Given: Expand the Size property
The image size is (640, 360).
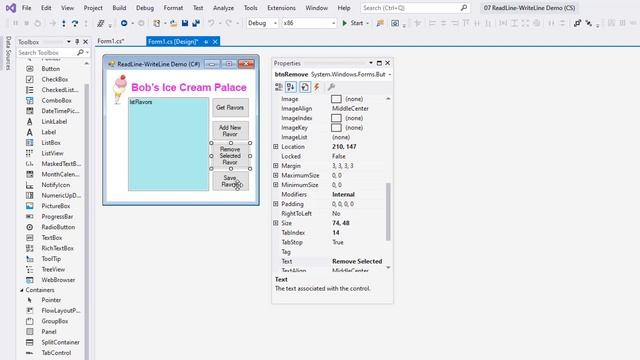Looking at the screenshot, I should pos(276,223).
